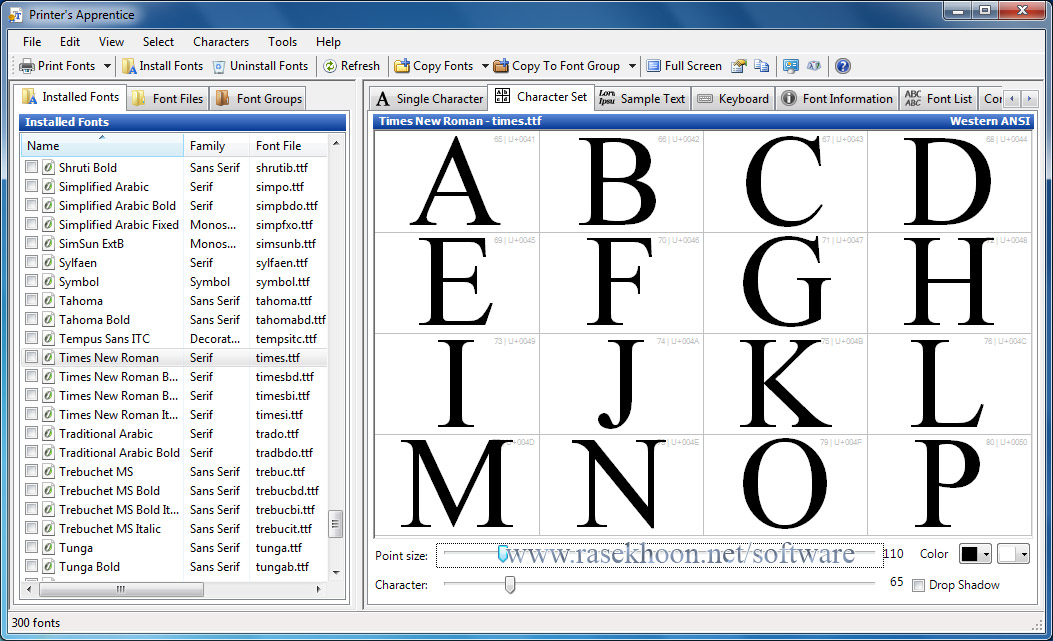The image size is (1053, 641).
Task: Click the Sample Text lorem ipsum icon
Action: (607, 98)
